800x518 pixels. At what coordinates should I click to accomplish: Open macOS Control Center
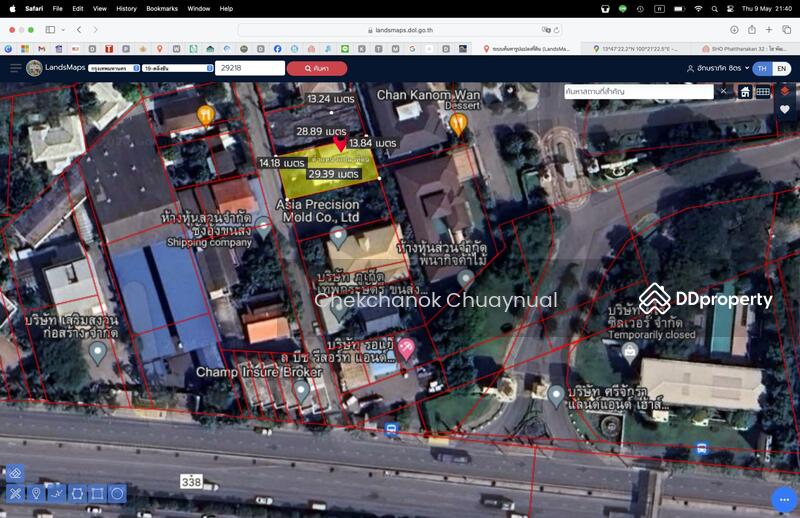click(x=731, y=9)
